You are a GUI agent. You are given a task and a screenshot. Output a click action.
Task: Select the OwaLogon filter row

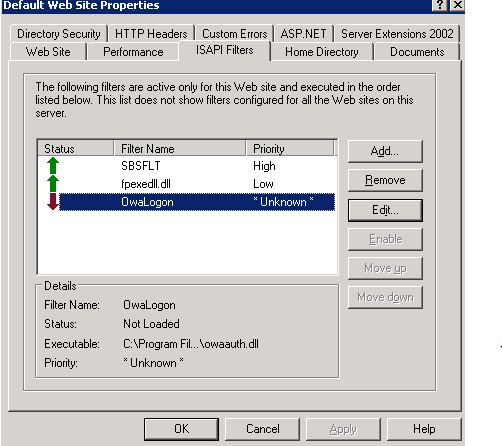coord(186,202)
